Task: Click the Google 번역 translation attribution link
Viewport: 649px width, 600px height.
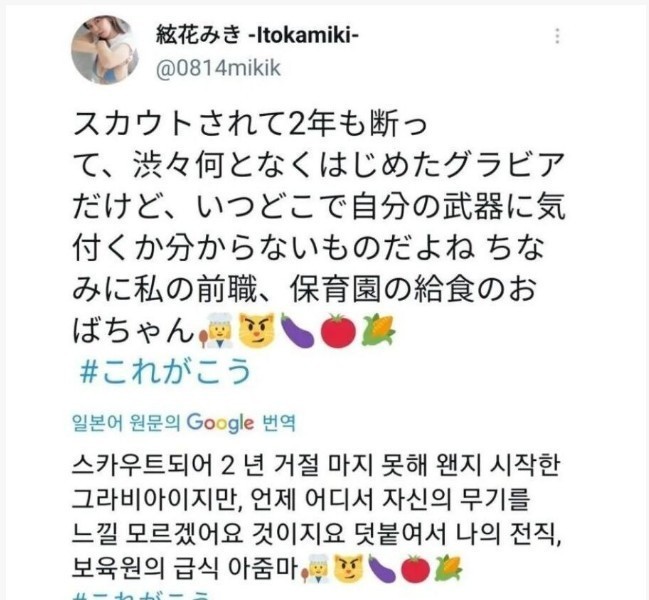Action: (x=184, y=422)
